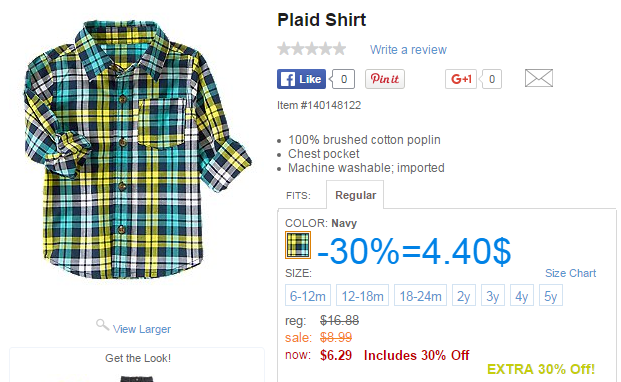
Task: Select size 4y
Action: click(522, 295)
